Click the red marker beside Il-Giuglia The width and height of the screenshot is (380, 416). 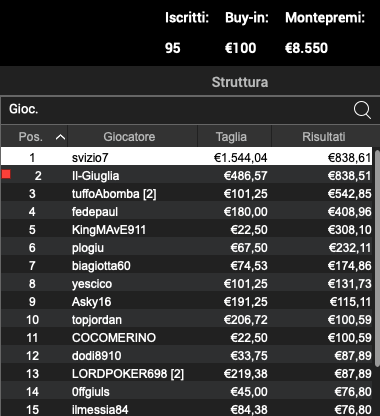coord(6,174)
